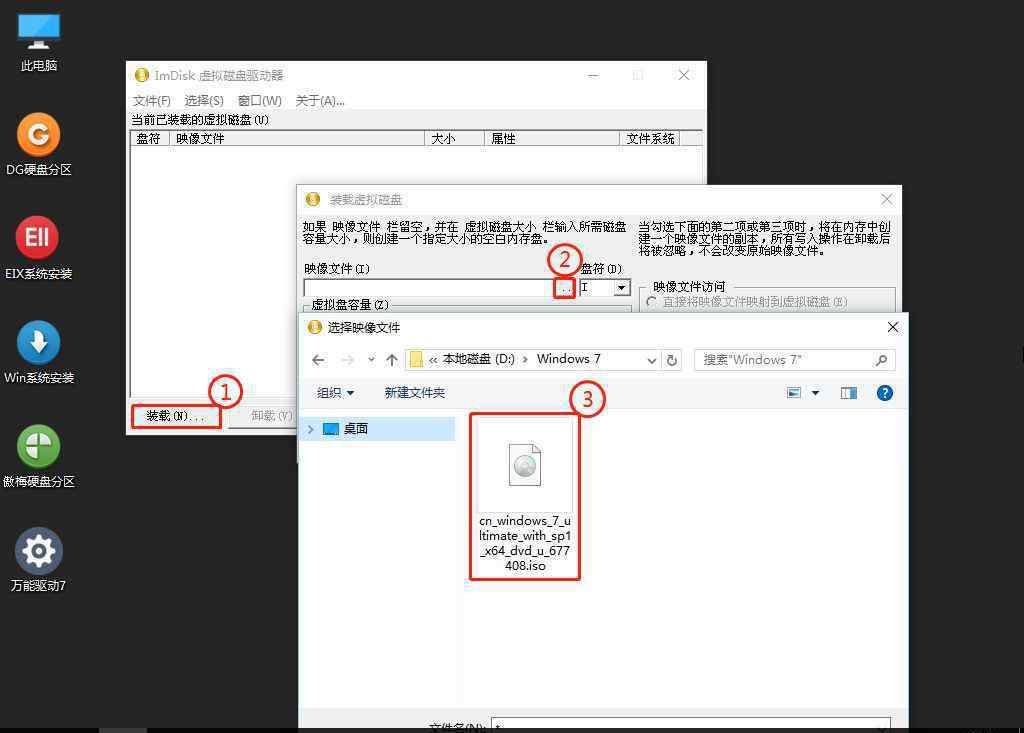Open the 选择(S) menu
Screen dimensions: 1024x733
(203, 101)
